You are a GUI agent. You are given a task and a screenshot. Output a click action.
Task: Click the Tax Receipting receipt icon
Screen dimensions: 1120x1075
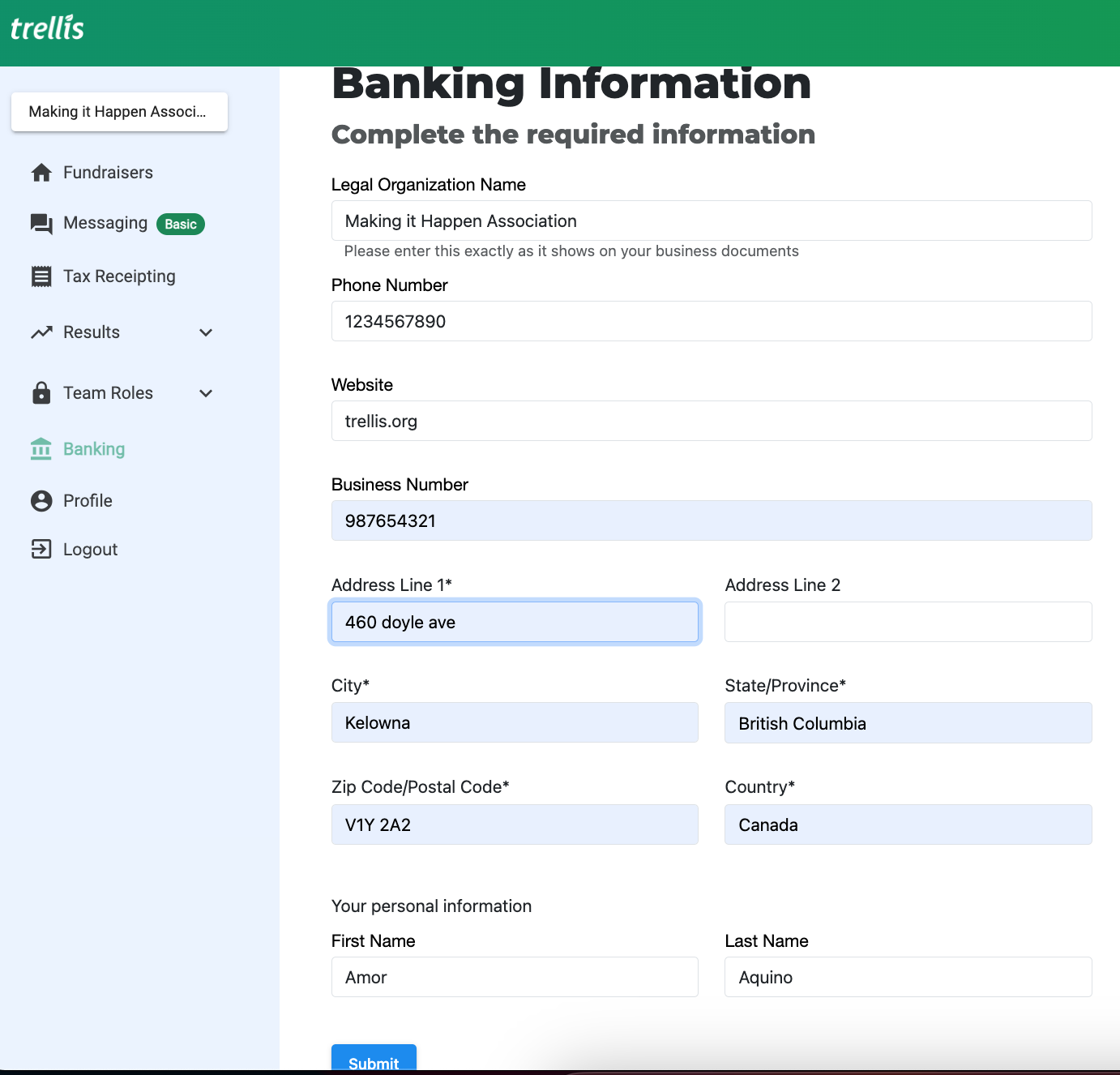click(x=41, y=276)
